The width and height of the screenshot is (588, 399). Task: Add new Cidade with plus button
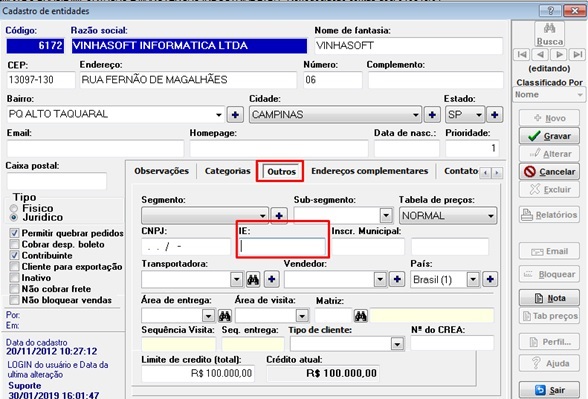point(432,114)
